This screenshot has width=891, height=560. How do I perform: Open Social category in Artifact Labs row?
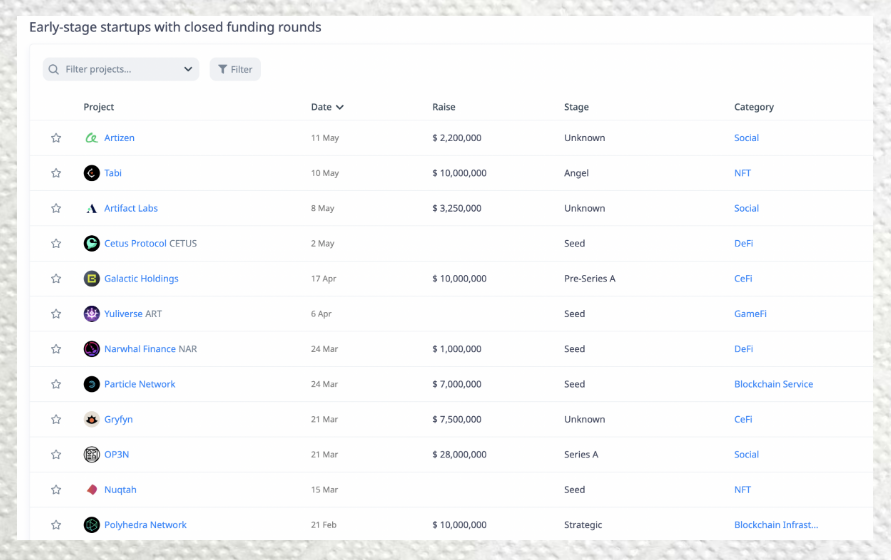(x=746, y=208)
